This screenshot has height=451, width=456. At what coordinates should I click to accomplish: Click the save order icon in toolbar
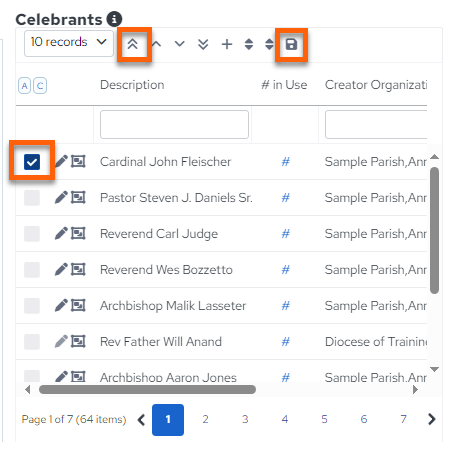[291, 44]
